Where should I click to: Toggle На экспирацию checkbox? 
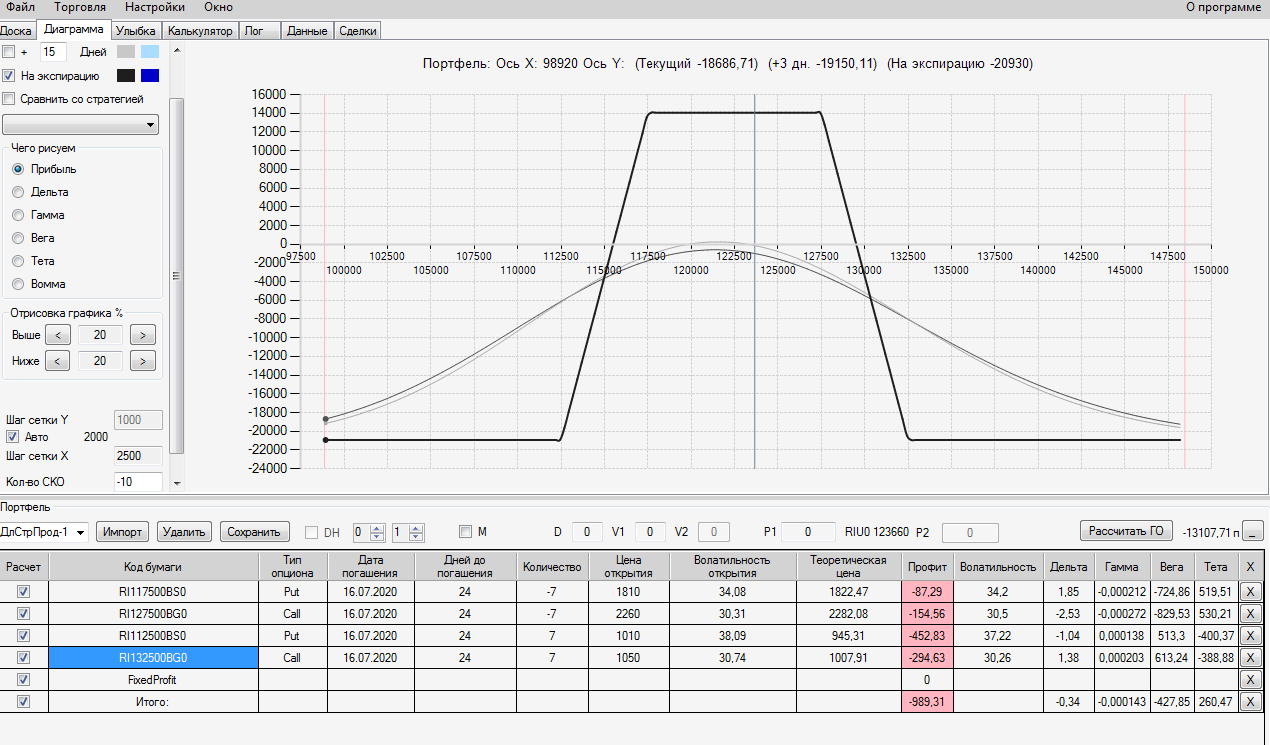[9, 75]
